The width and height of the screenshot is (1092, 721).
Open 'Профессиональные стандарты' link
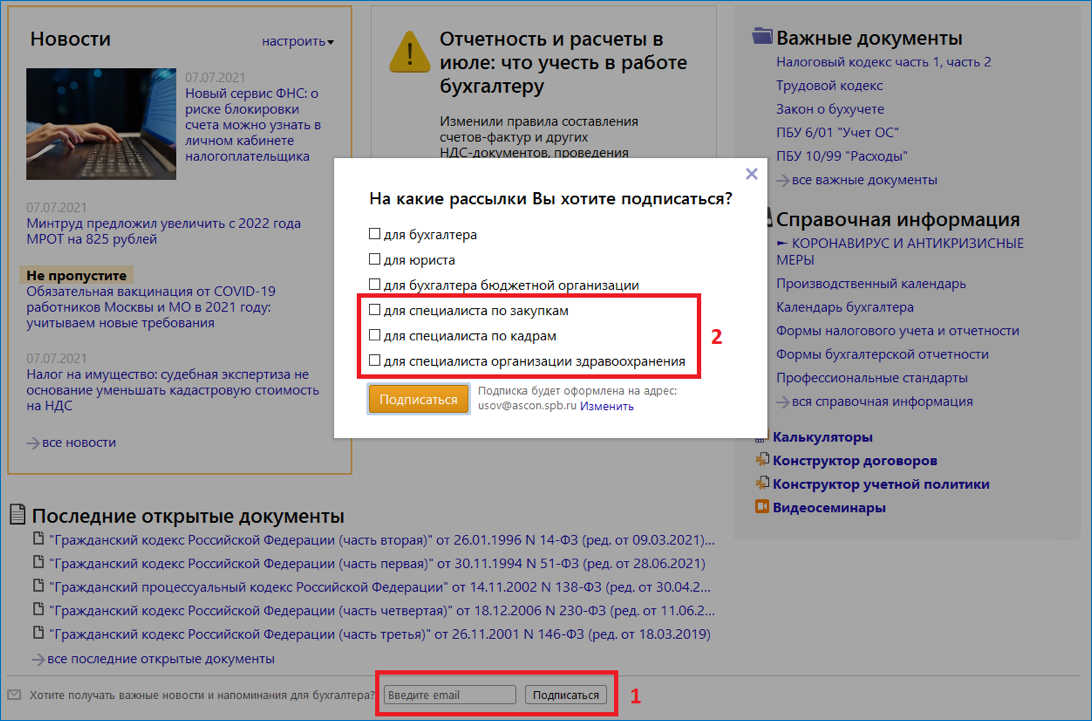click(872, 378)
